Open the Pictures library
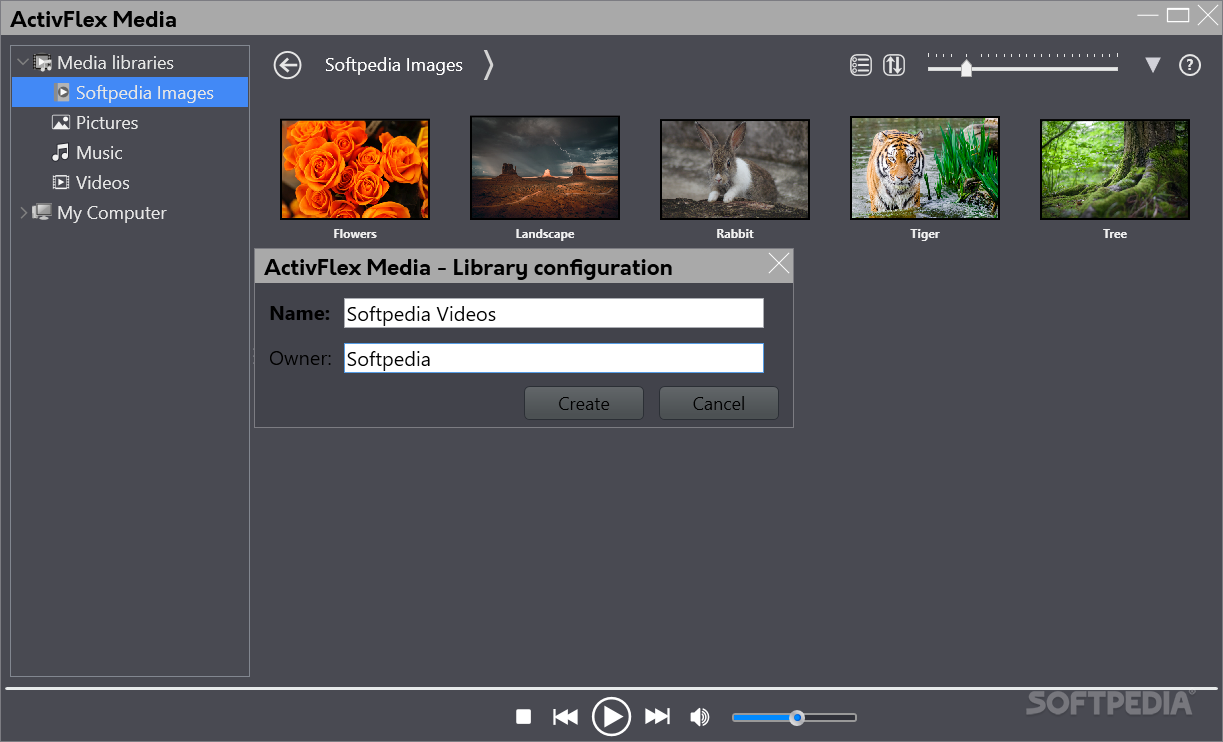Viewport: 1223px width, 742px height. (x=107, y=122)
